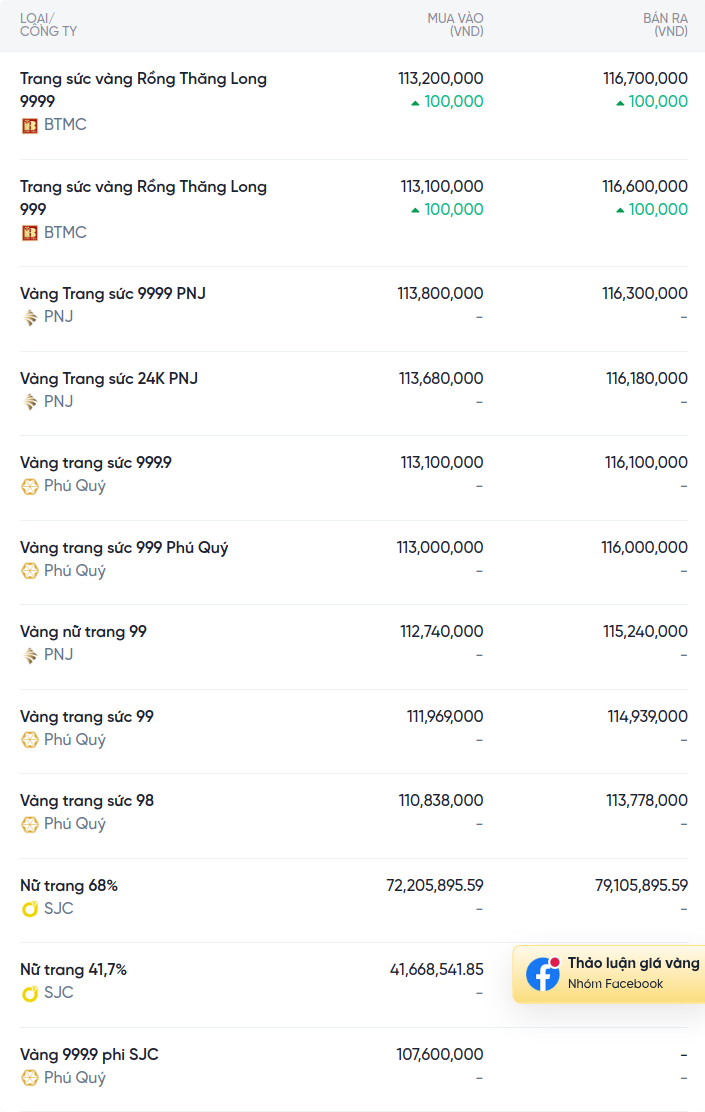Select Vàng Trang sức 9999 PNJ entry
The width and height of the screenshot is (705, 1112).
[354, 309]
